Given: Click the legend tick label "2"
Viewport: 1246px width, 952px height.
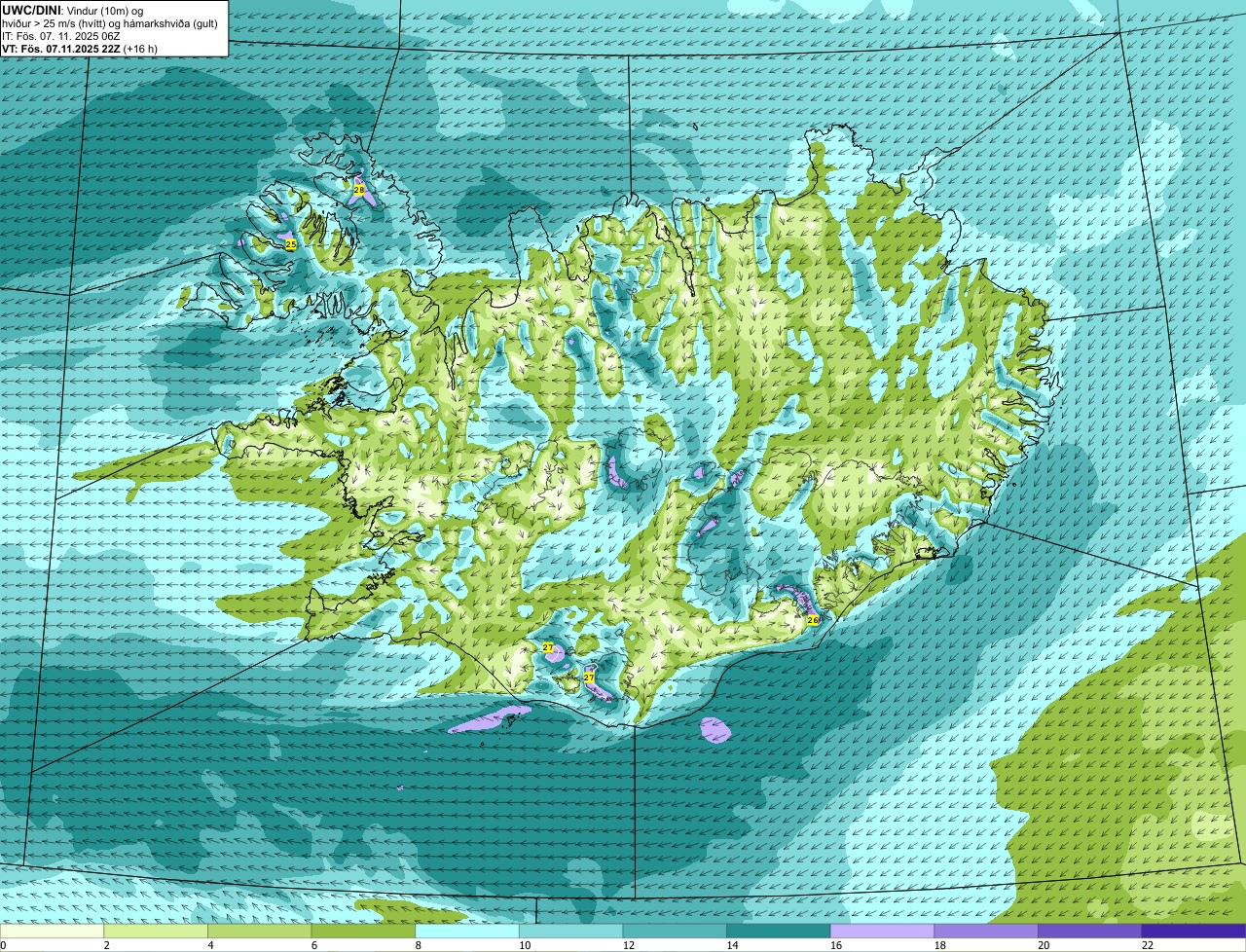Looking at the screenshot, I should [105, 944].
